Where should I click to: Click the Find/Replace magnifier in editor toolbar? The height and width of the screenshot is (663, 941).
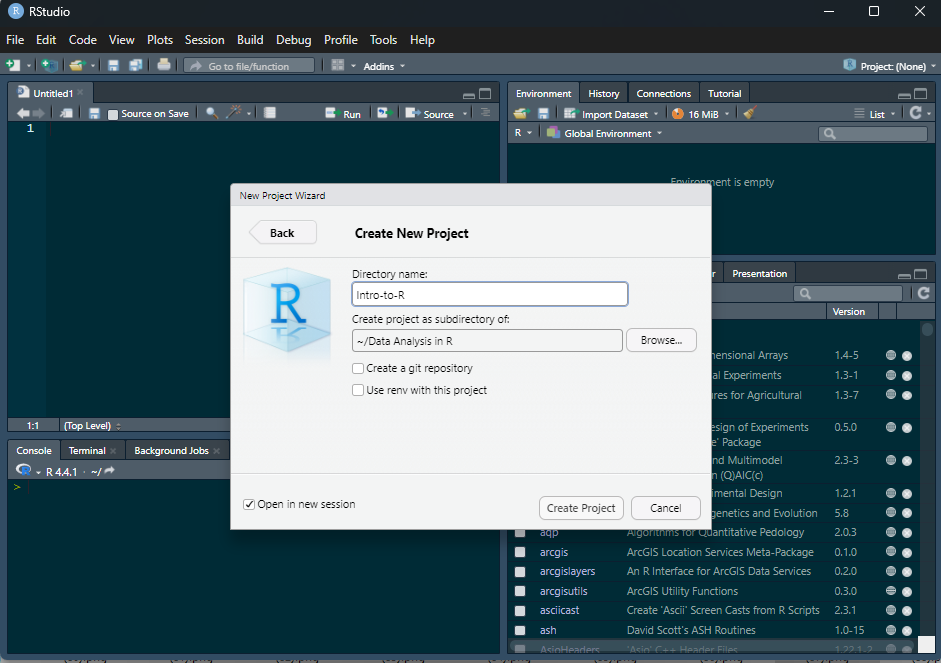tap(212, 114)
